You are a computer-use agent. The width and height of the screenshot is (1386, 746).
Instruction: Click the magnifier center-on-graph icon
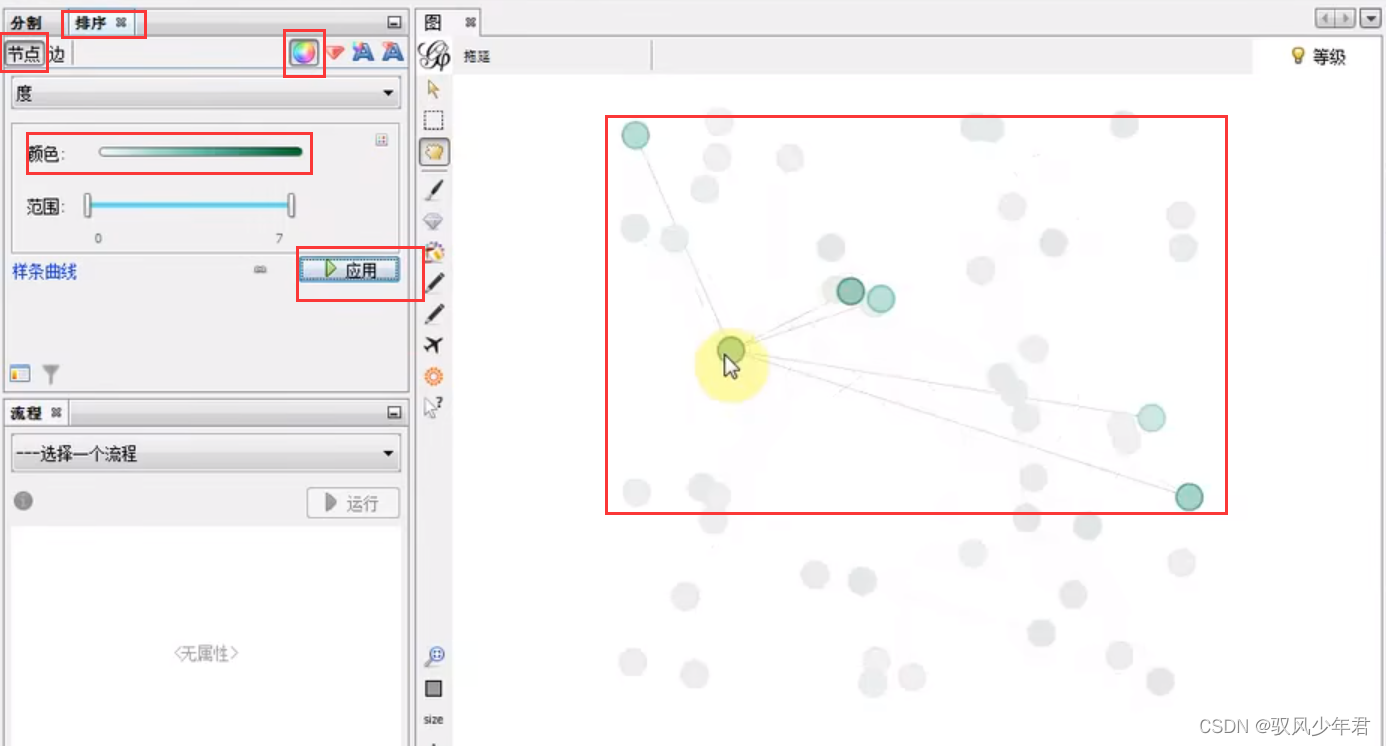tap(434, 656)
